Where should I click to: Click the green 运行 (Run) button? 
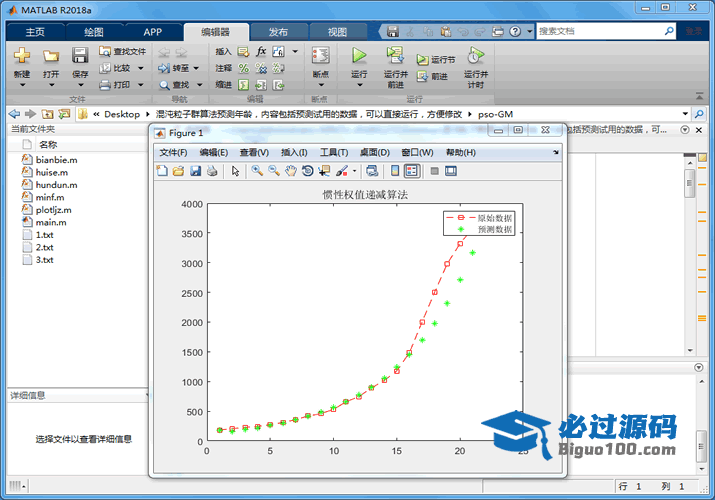(x=359, y=56)
